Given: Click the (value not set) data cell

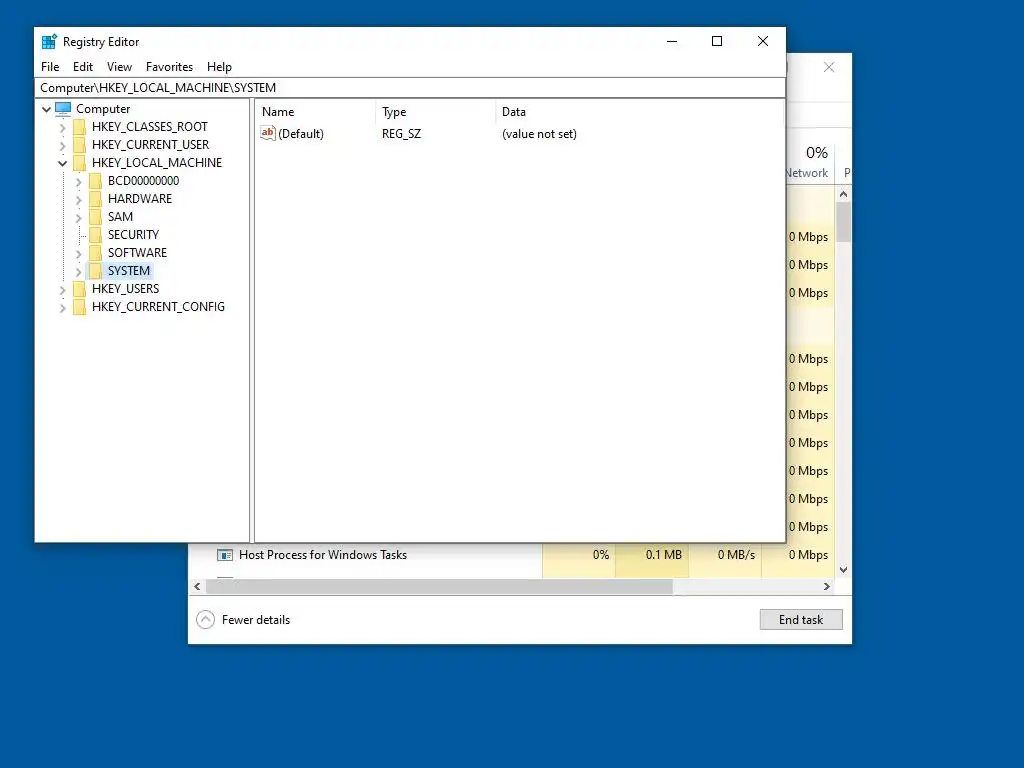Looking at the screenshot, I should click(539, 134).
